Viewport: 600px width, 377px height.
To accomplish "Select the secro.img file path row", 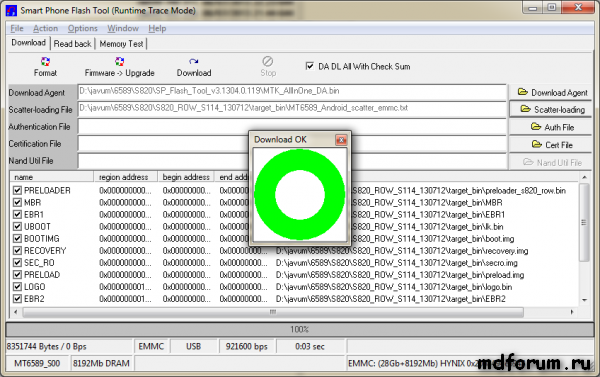I will click(x=396, y=263).
